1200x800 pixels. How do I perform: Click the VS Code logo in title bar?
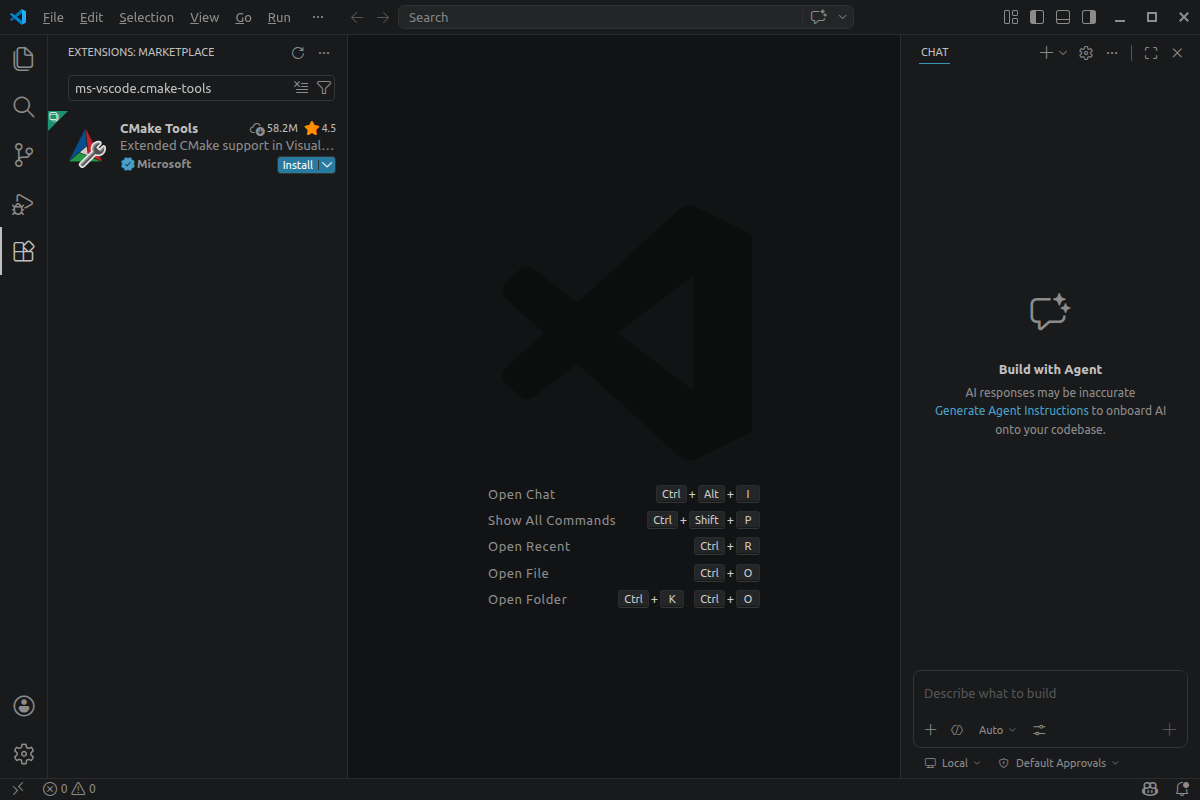18,17
